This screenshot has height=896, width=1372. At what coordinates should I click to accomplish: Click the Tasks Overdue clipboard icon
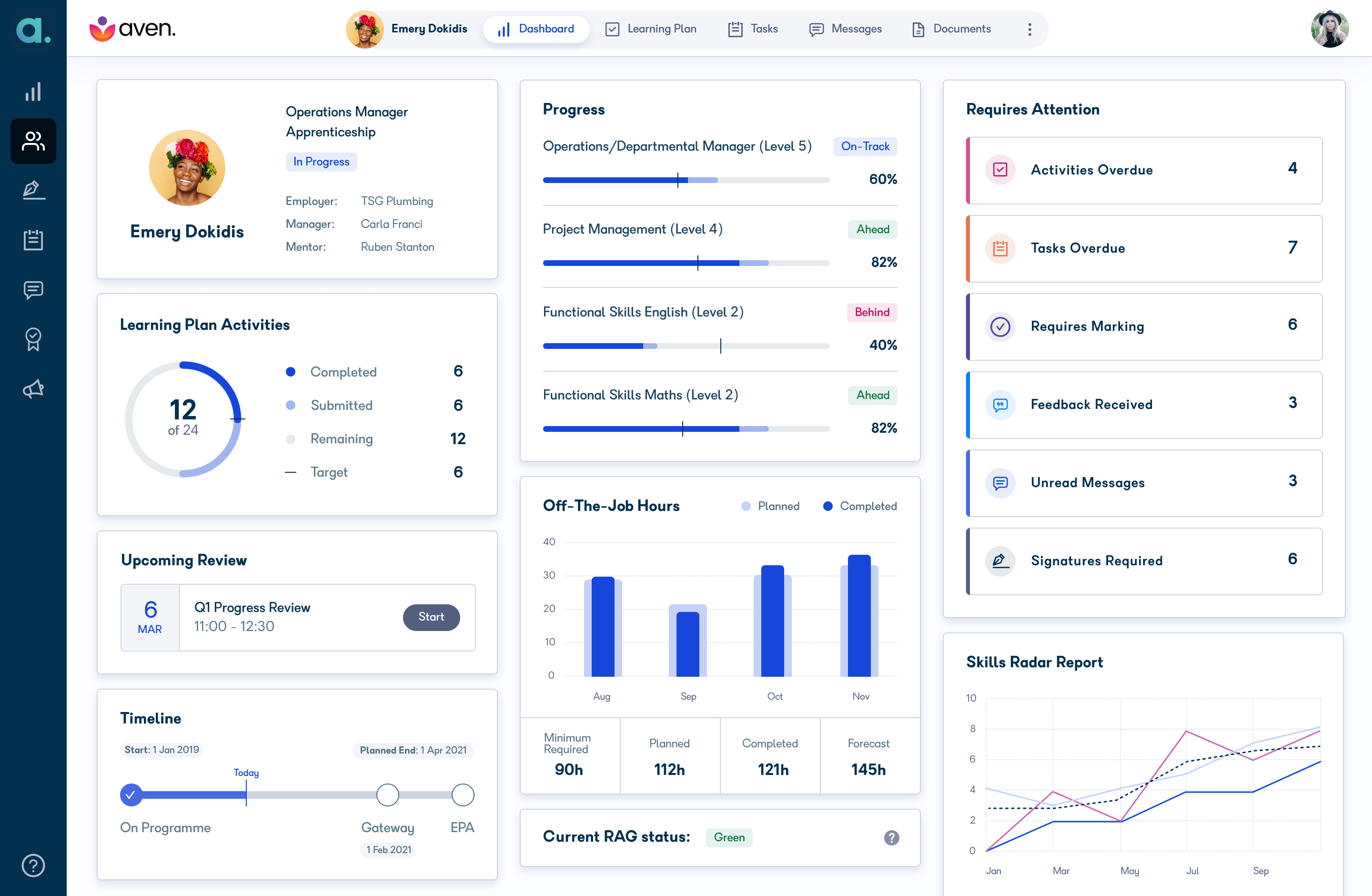pos(1000,248)
